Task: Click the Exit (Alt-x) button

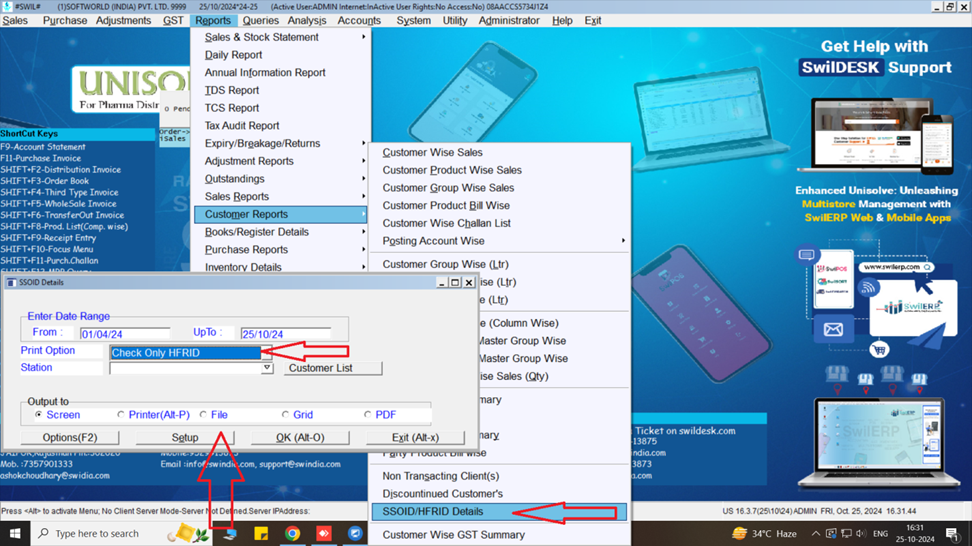Action: (x=415, y=438)
